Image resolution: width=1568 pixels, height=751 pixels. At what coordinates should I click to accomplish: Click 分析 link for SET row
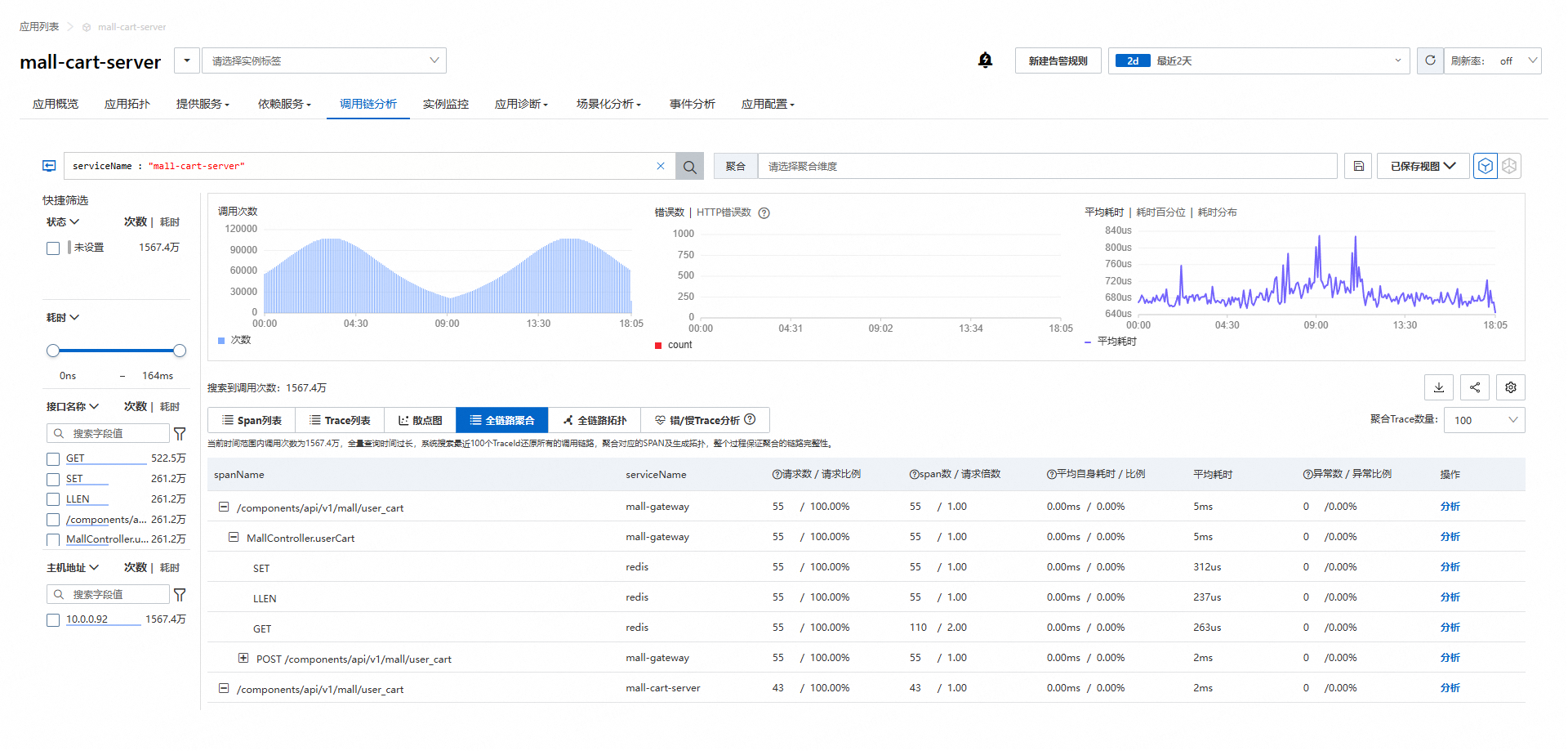coord(1450,567)
